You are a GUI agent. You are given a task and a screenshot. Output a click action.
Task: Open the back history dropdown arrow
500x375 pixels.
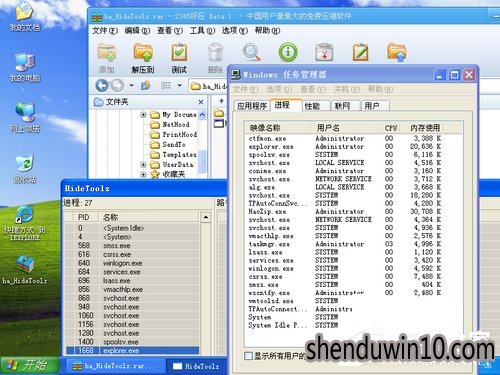click(132, 86)
